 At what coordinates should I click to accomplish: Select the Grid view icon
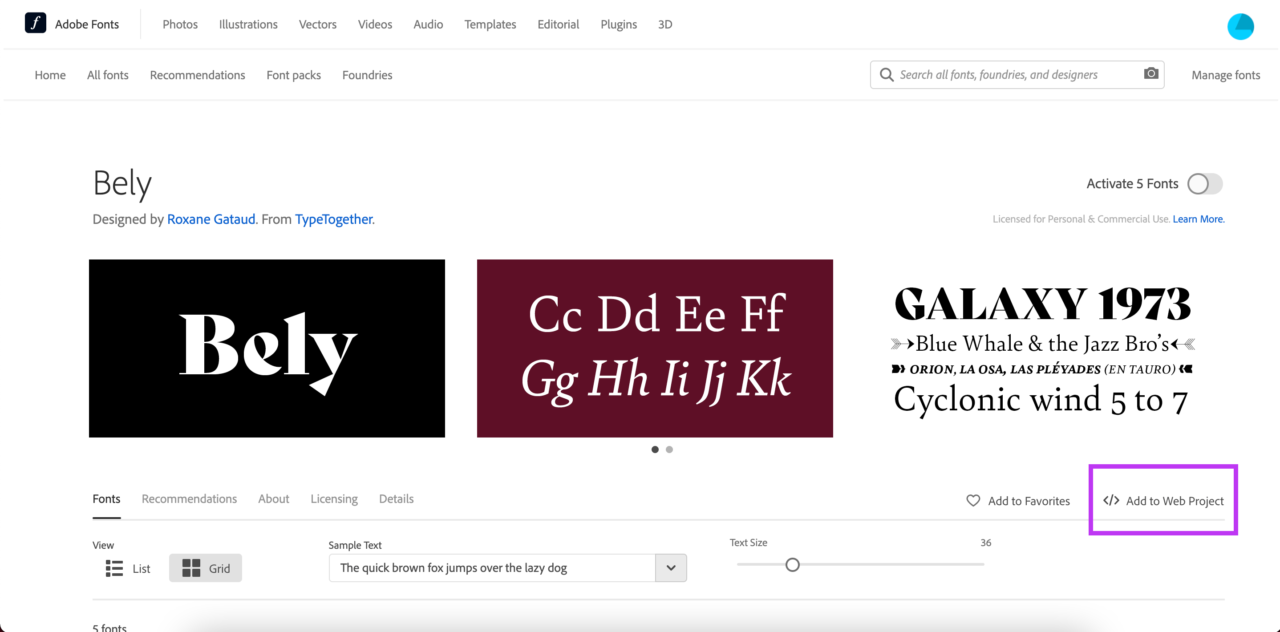(189, 567)
